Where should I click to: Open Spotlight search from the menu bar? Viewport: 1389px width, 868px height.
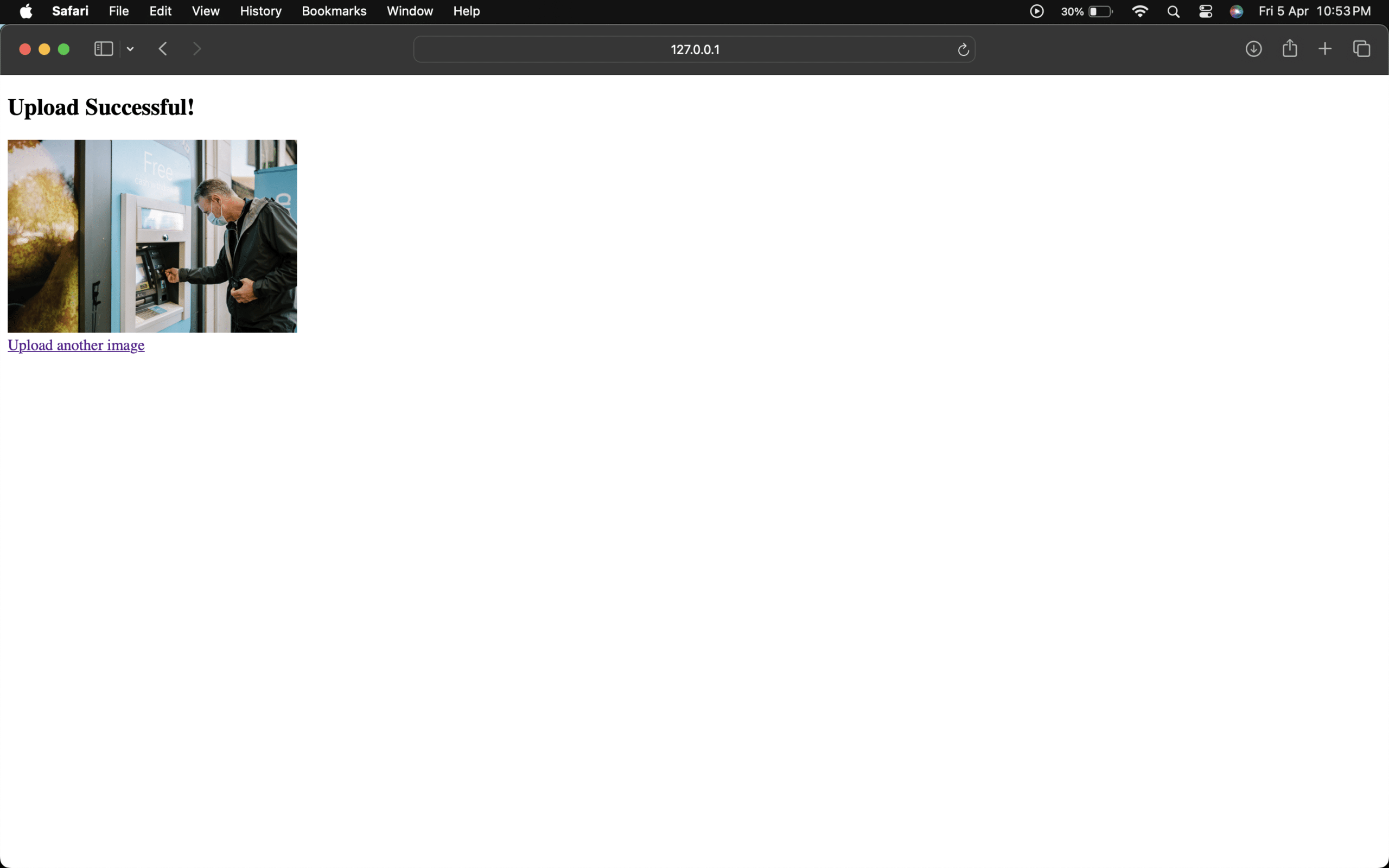(1173, 11)
